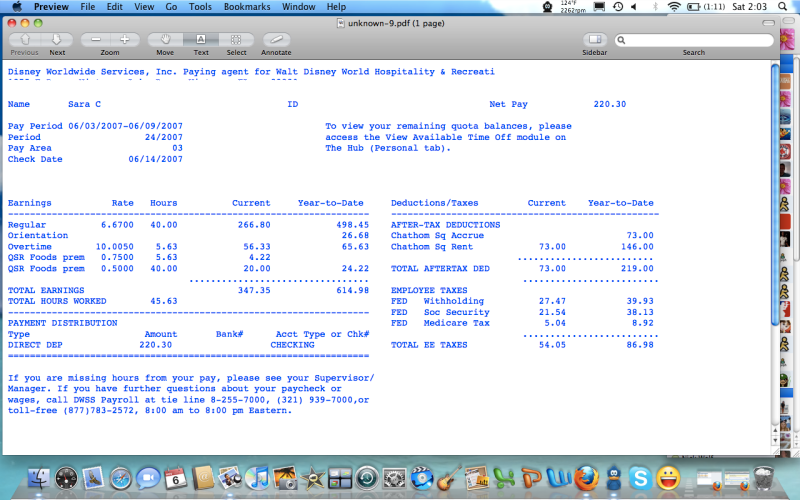This screenshot has height=500, width=800.
Task: Click the scrollbar down arrow
Action: tap(775, 440)
